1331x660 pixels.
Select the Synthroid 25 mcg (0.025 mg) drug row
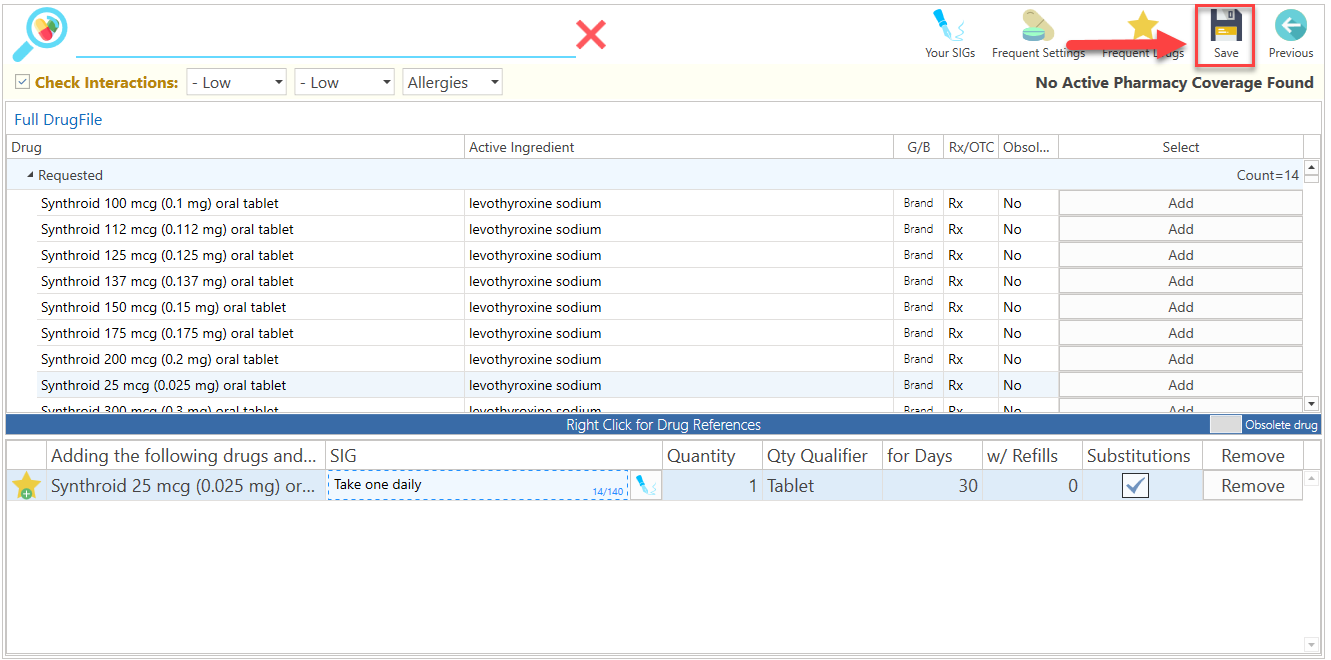(670, 385)
